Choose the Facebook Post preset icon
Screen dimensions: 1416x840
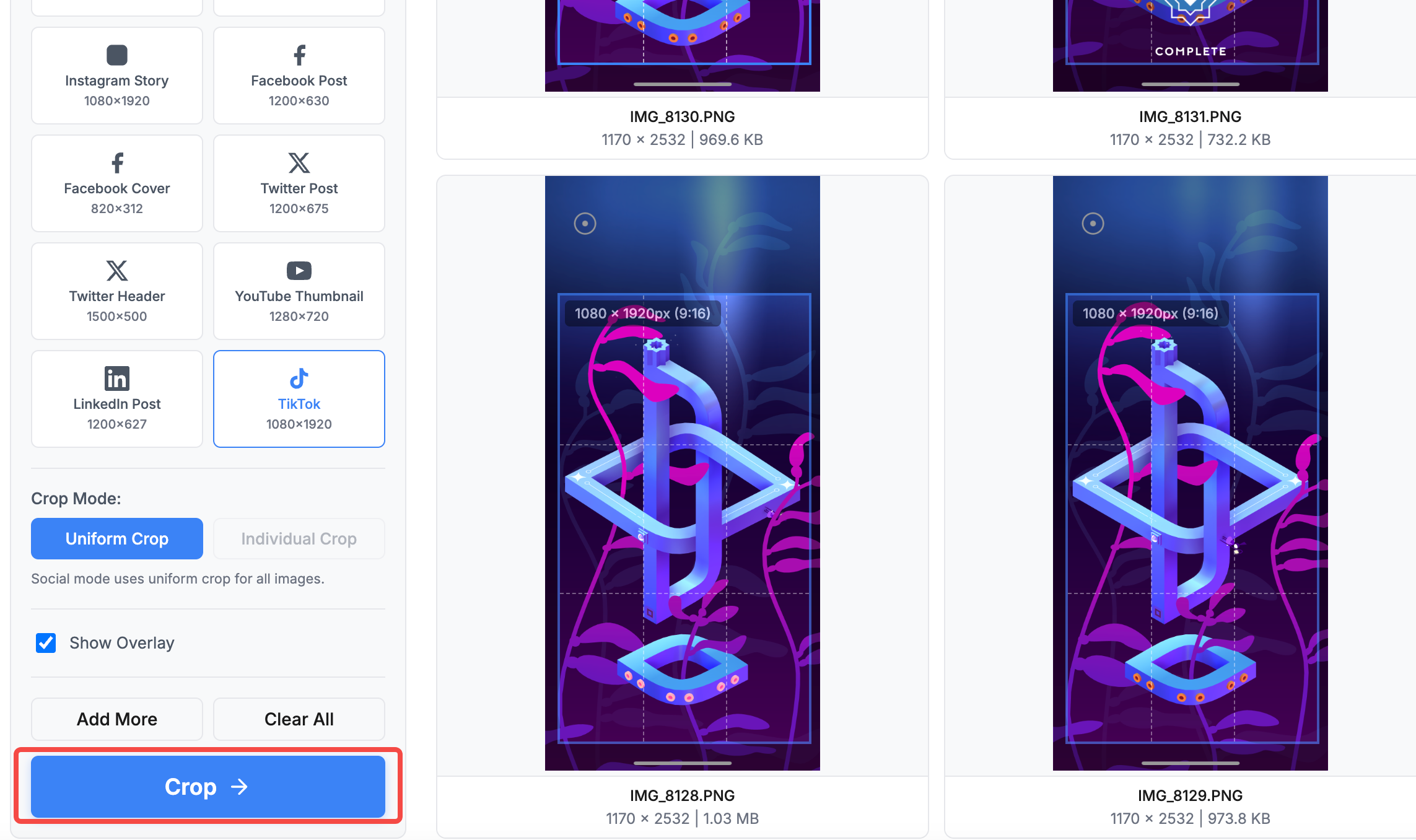click(299, 55)
